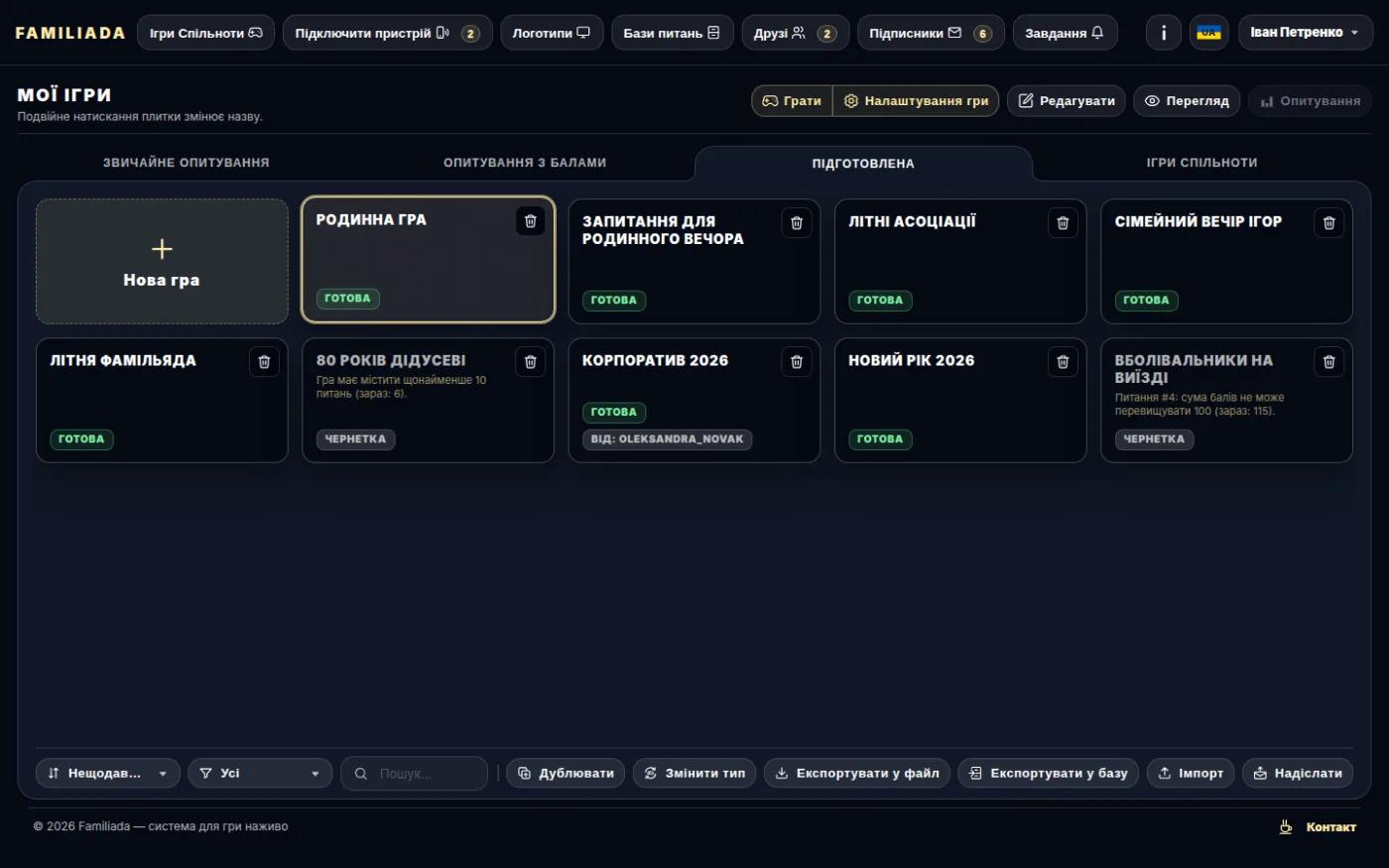The height and width of the screenshot is (868, 1389).
Task: Click the Перегляд preview button
Action: tap(1187, 101)
